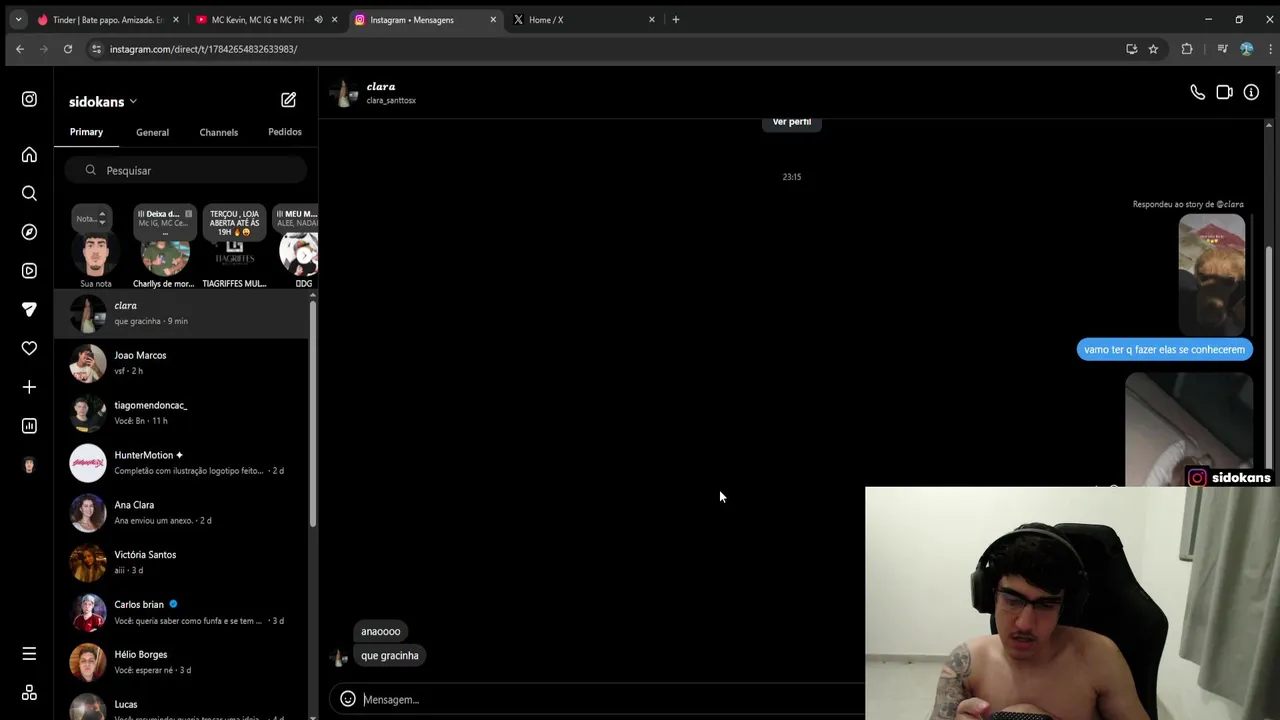1280x720 pixels.
Task: Focus the Mensagem text field
Action: pos(610,699)
